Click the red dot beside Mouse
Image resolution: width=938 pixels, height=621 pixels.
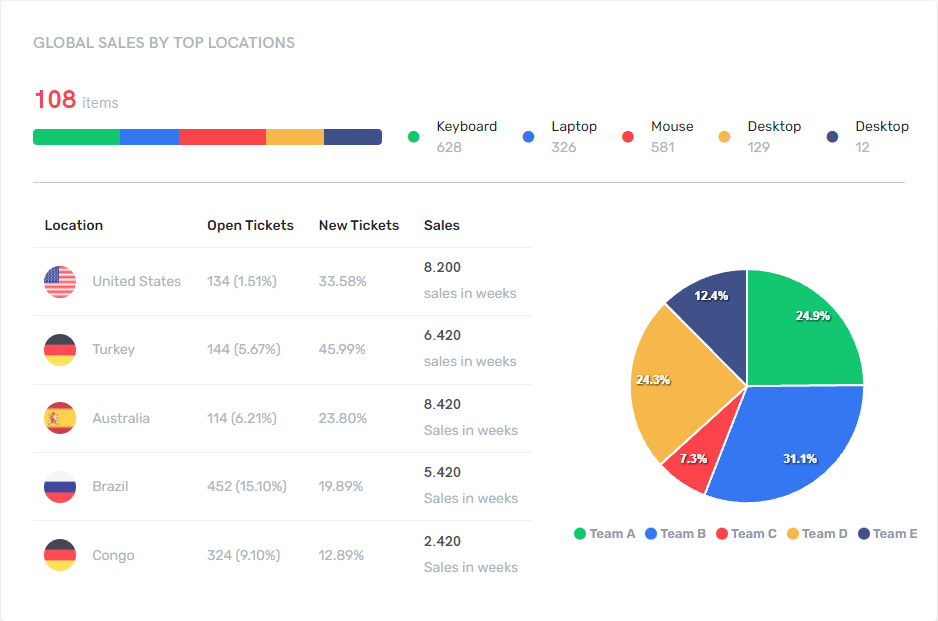click(x=628, y=137)
